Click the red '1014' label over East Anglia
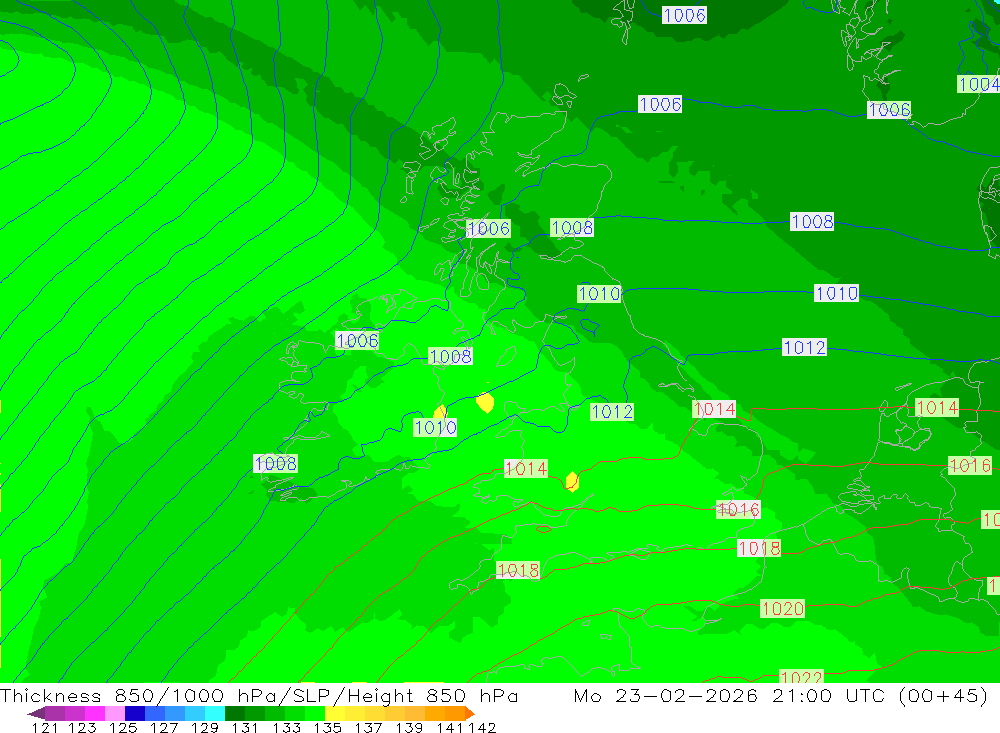 [714, 409]
